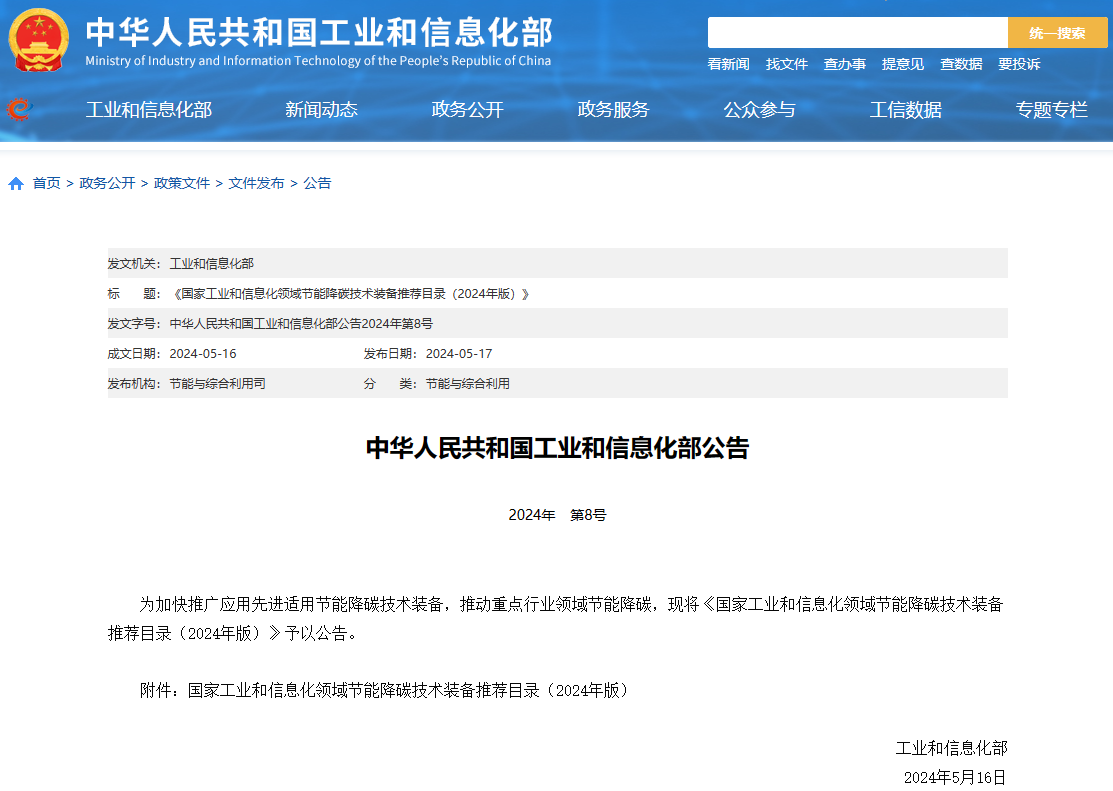Screen dimensions: 1113x791
Task: Select the 新闻动态 navigation menu
Action: (x=321, y=110)
